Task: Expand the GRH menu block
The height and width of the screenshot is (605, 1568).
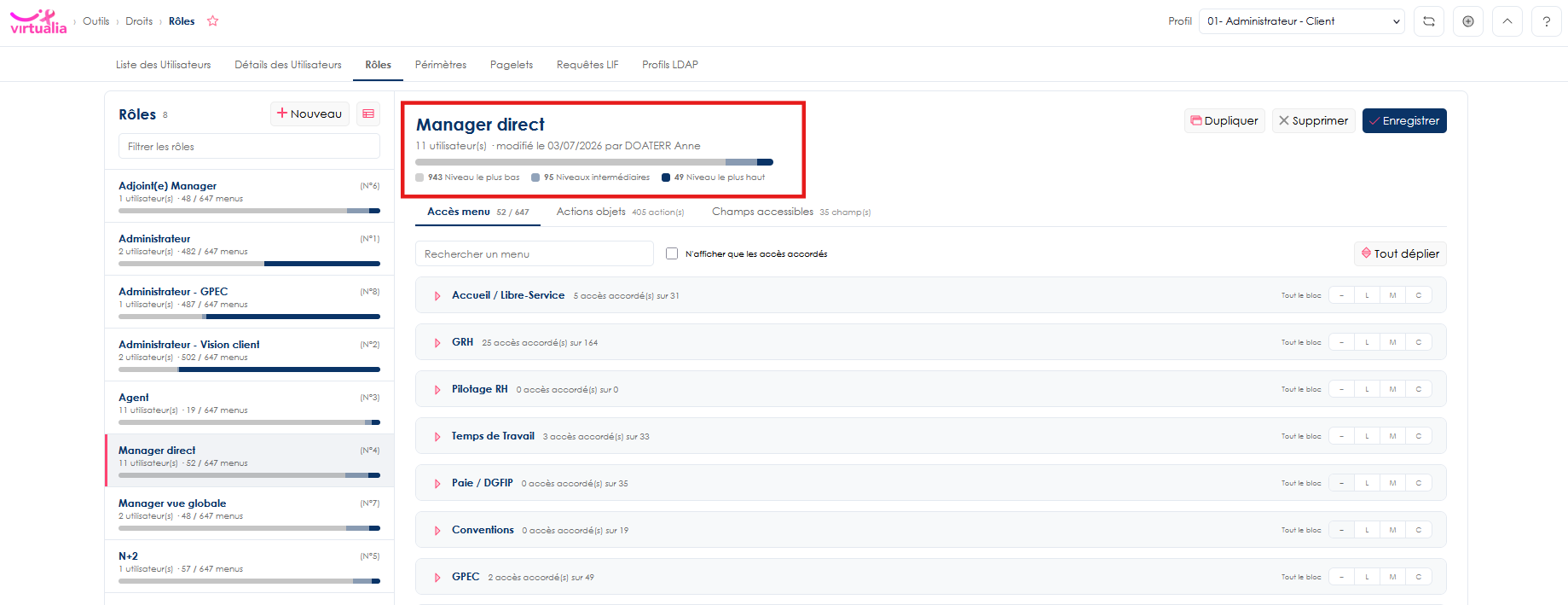Action: coord(437,343)
